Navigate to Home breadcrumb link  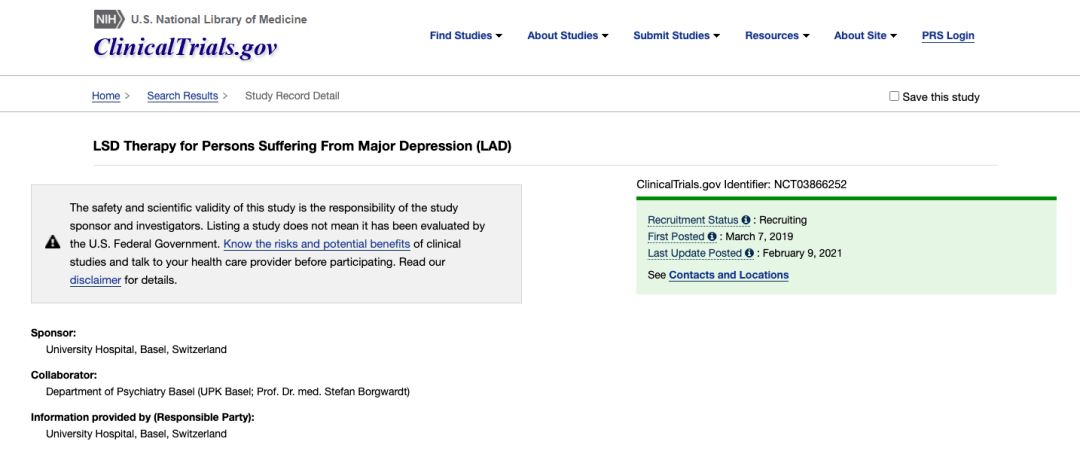click(x=106, y=96)
